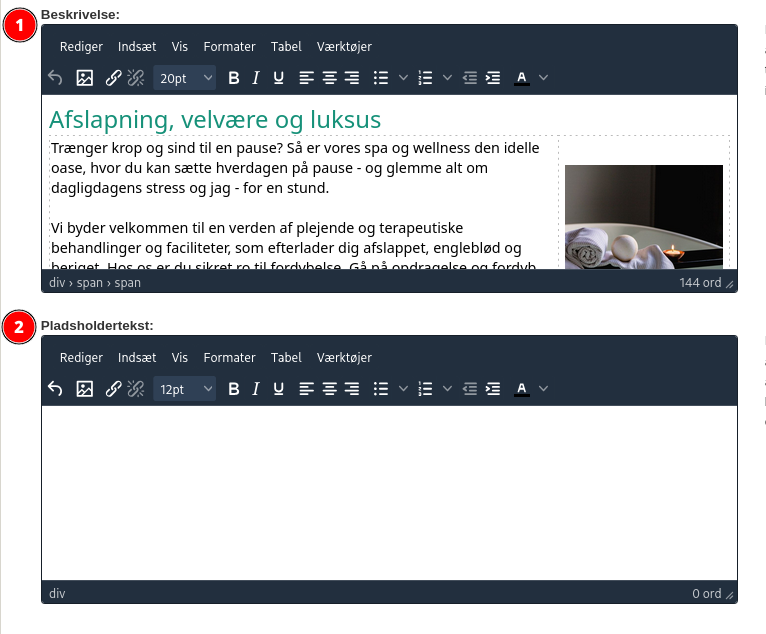This screenshot has width=766, height=634.
Task: Click undo icon in Beskrivelse editor
Action: 55,78
